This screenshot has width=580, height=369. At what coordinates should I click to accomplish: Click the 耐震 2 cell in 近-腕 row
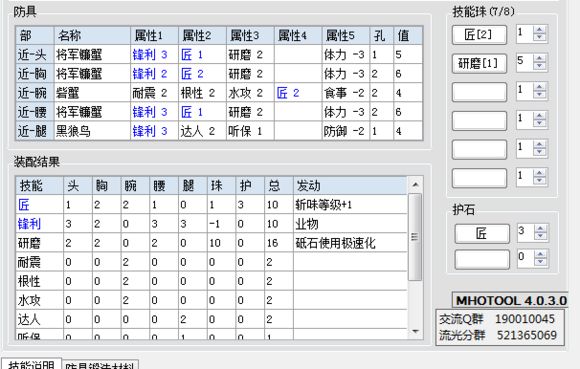[154, 93]
